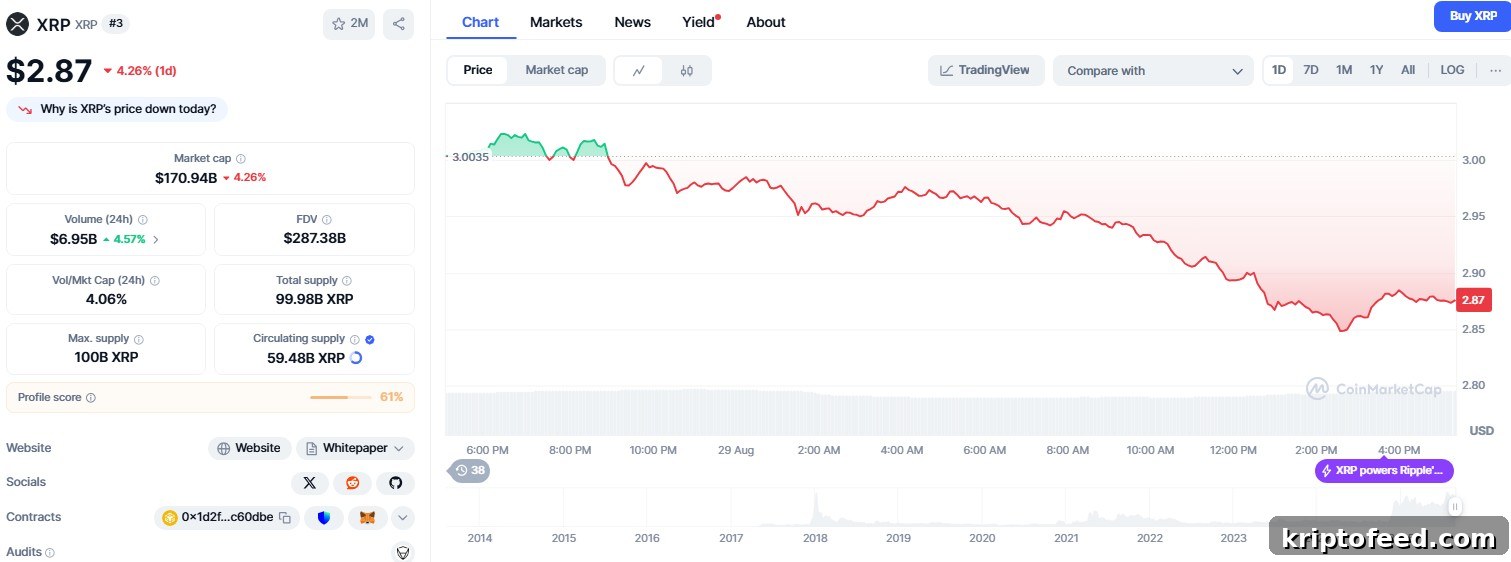Click 2018 on the range timeline

tap(814, 538)
